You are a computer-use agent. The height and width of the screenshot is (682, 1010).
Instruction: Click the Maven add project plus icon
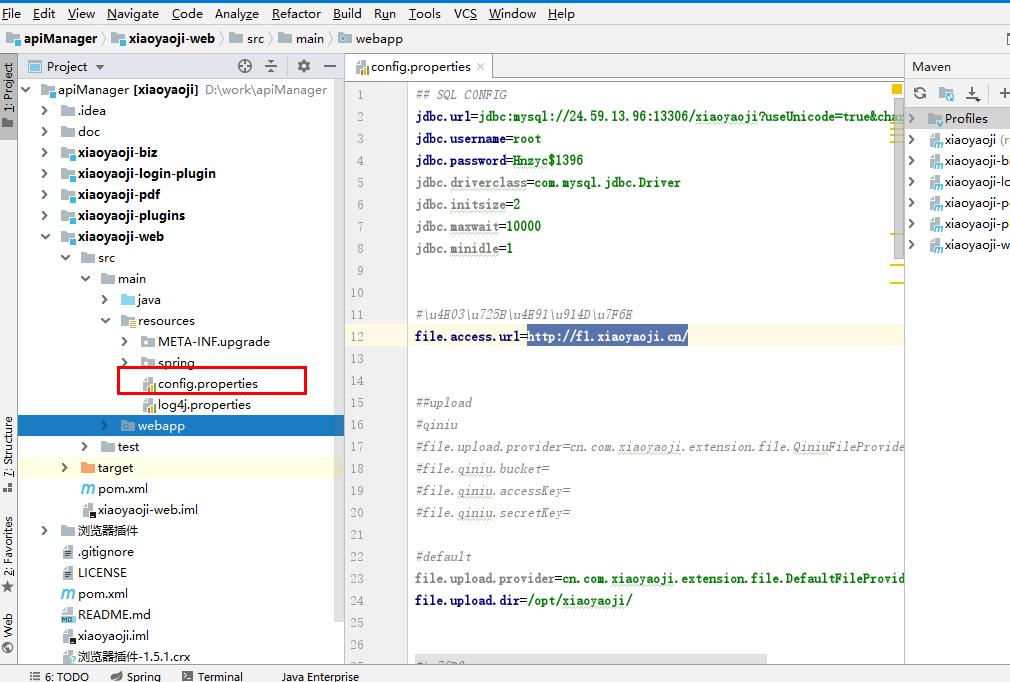1004,93
